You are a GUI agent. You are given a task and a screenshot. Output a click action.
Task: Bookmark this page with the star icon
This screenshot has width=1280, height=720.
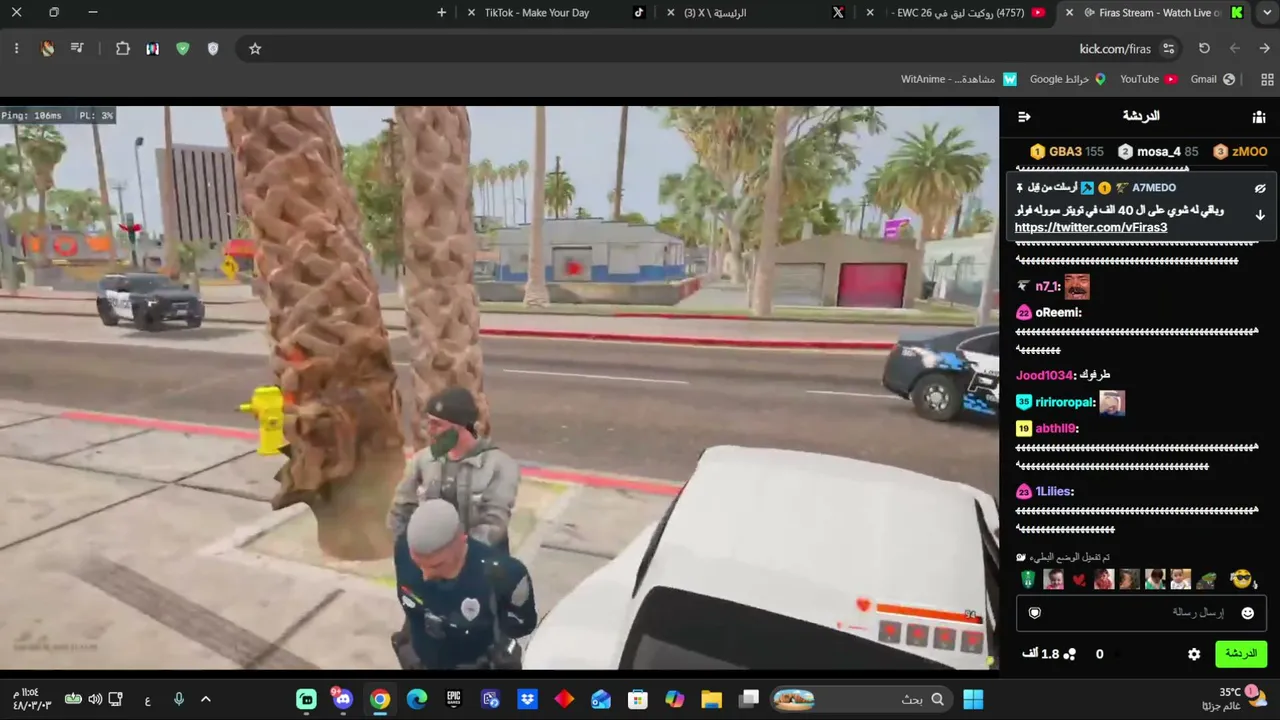coord(255,49)
